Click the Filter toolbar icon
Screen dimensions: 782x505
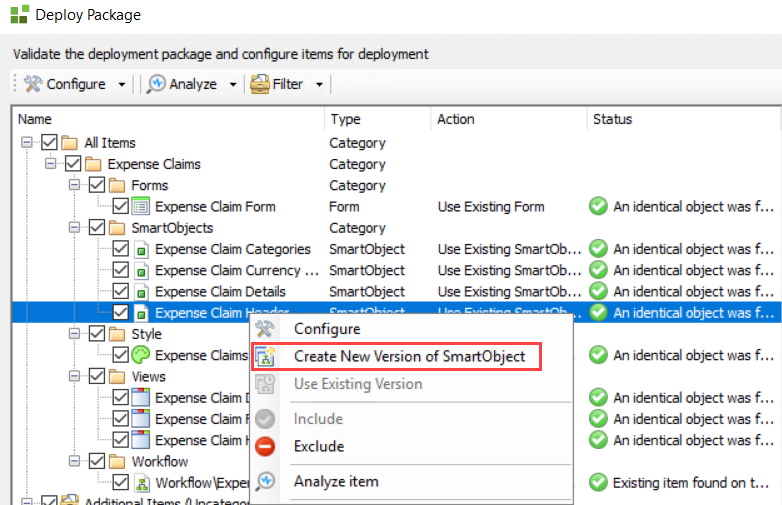tap(260, 84)
